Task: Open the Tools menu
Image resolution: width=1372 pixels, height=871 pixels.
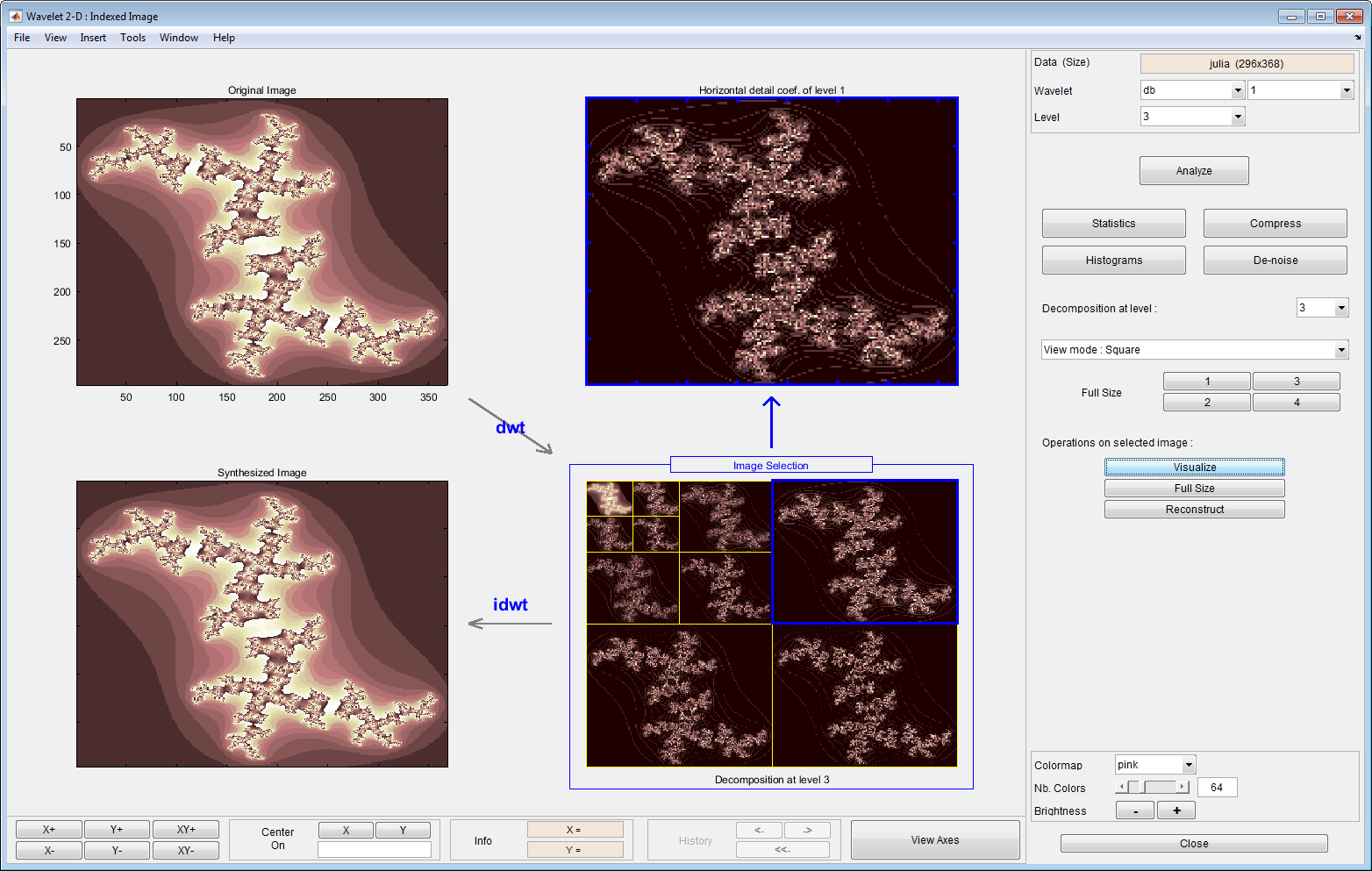Action: click(x=132, y=38)
